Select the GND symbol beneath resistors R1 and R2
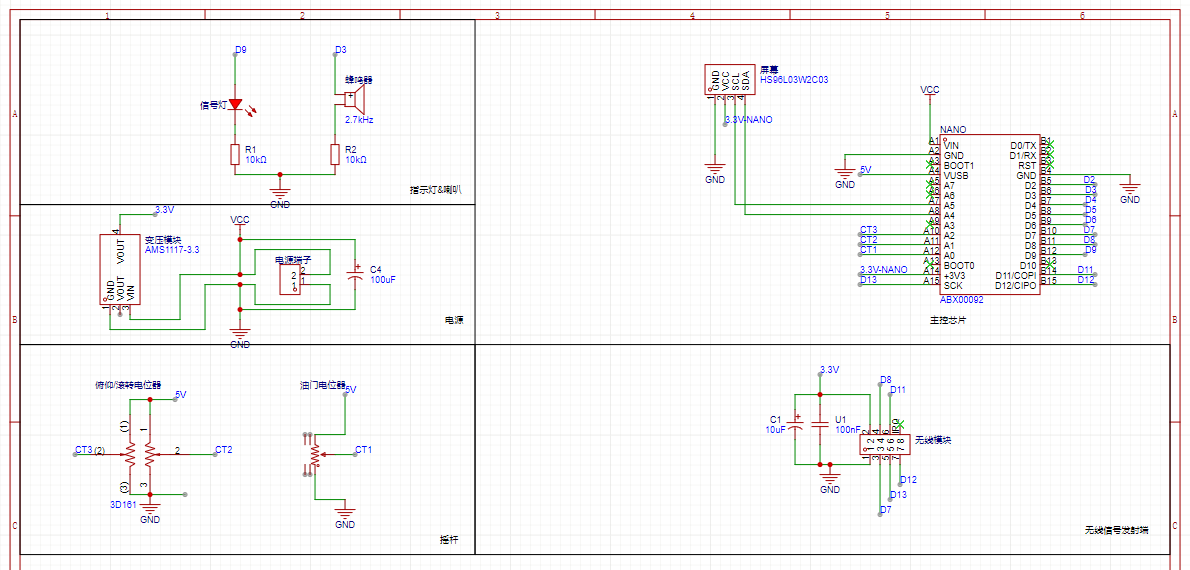 pos(280,195)
